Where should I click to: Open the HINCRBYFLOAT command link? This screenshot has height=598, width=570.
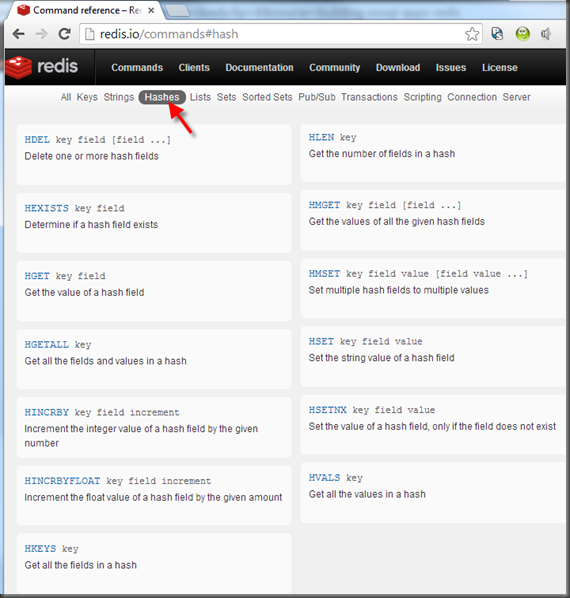pyautogui.click(x=62, y=481)
